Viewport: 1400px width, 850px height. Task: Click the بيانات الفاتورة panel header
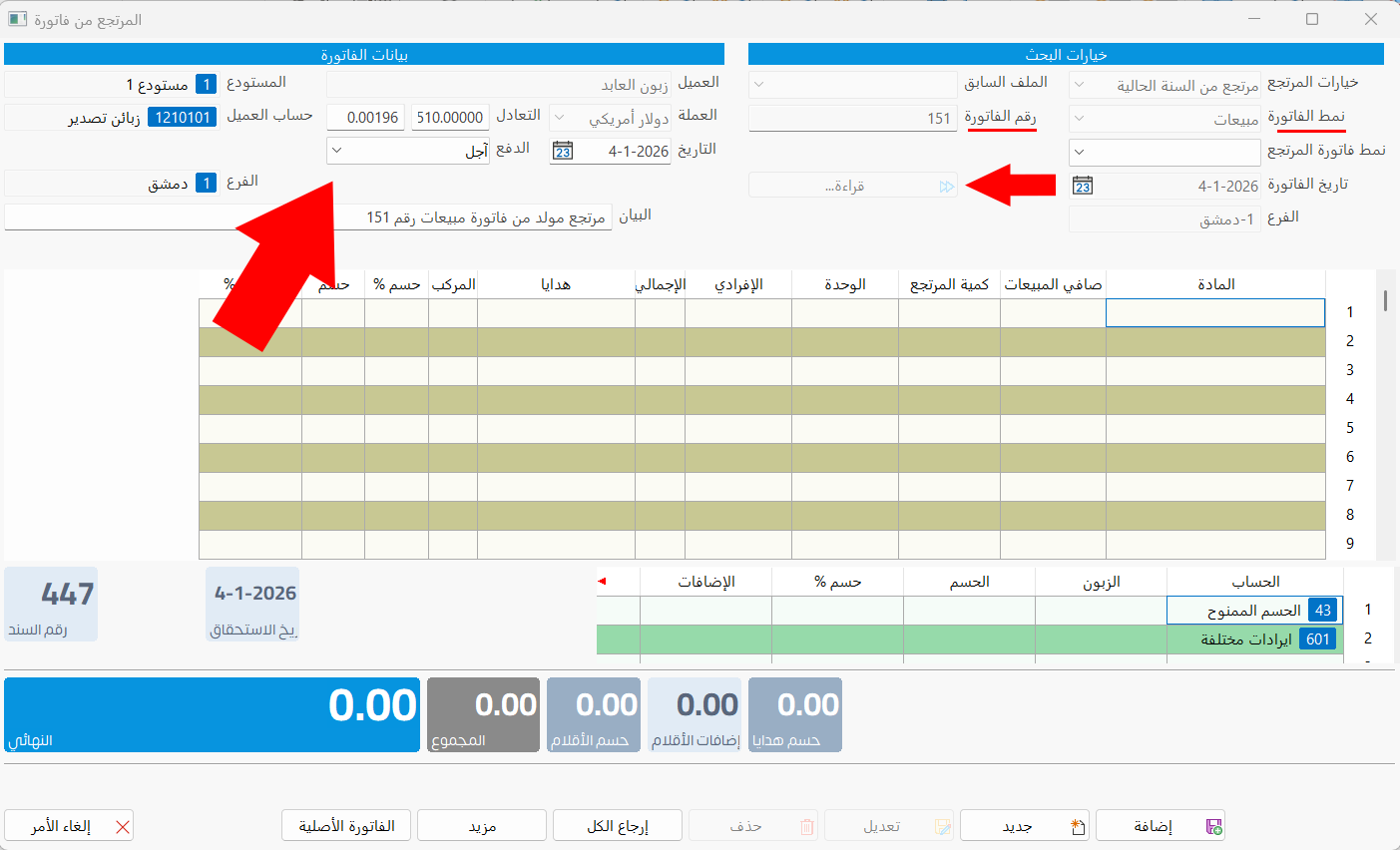(365, 54)
